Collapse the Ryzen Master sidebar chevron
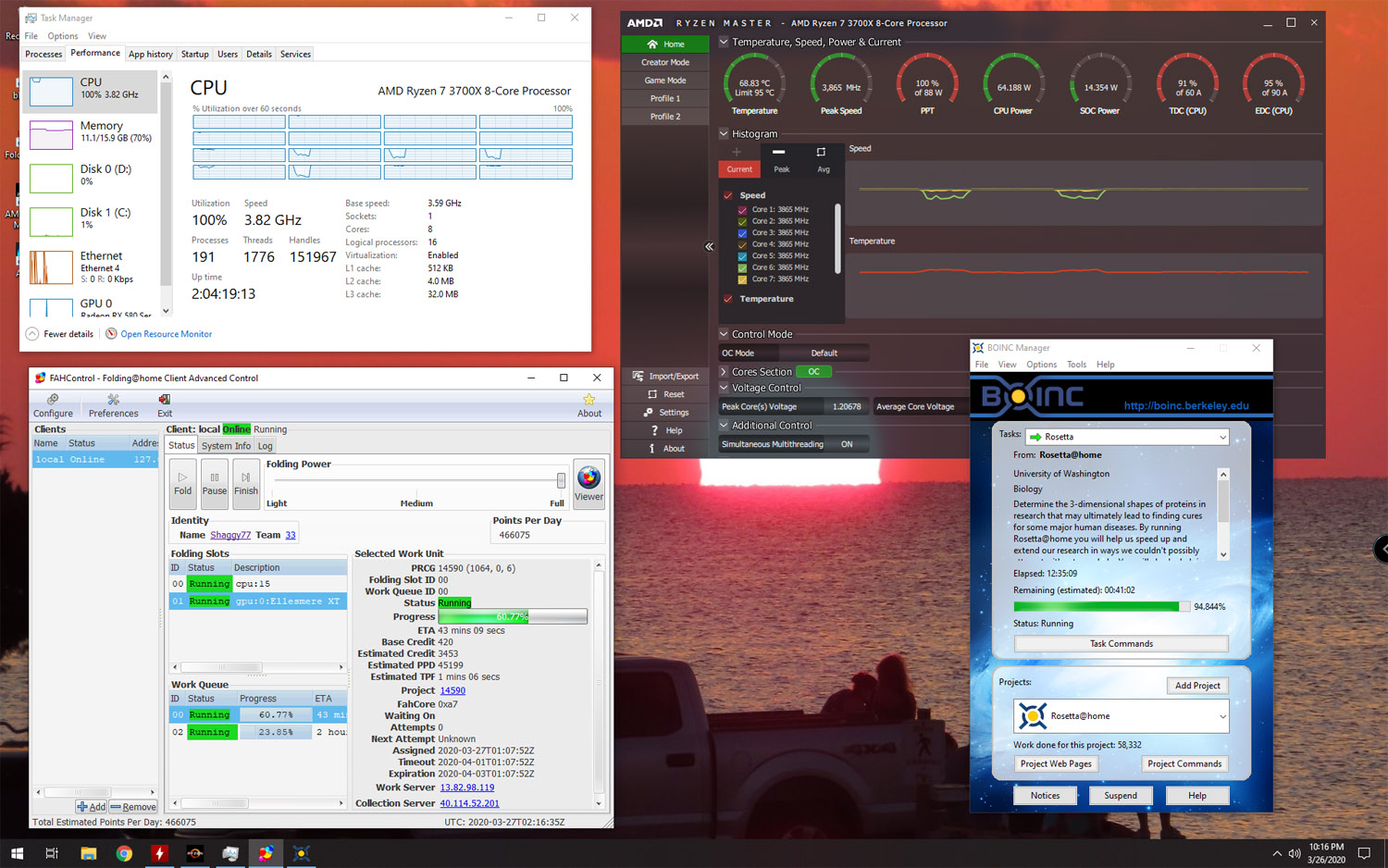The height and width of the screenshot is (868, 1388). point(709,246)
